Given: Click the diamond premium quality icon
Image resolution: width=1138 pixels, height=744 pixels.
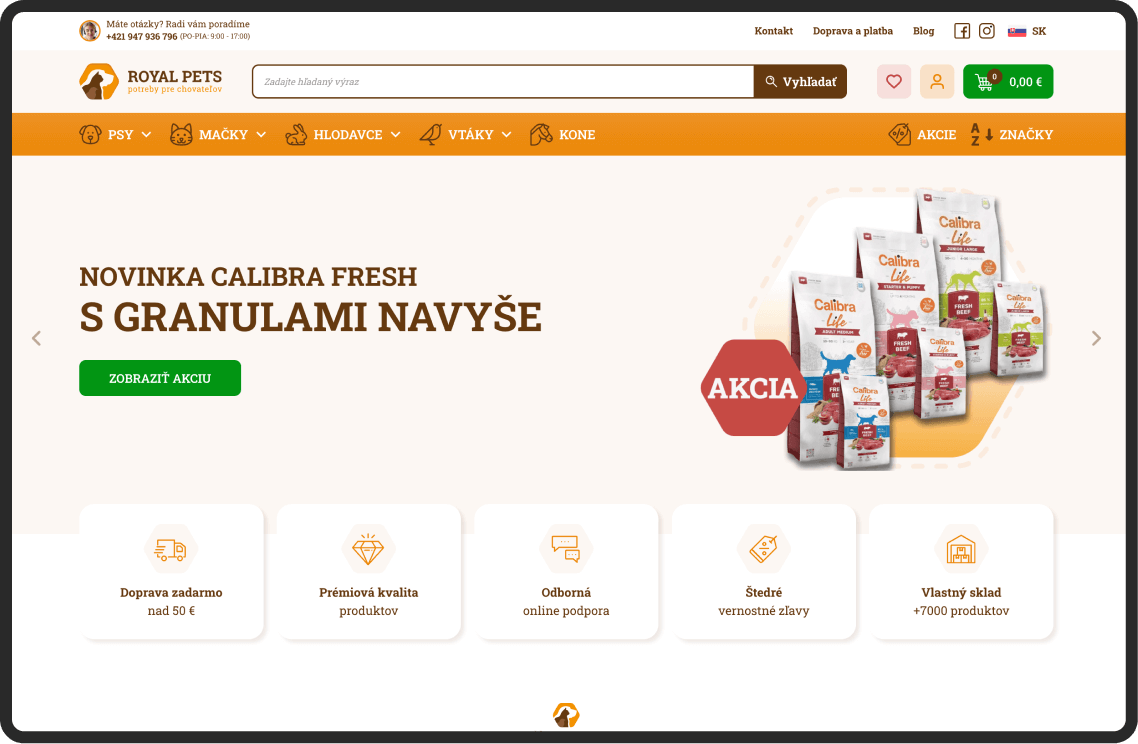Looking at the screenshot, I should [368, 549].
